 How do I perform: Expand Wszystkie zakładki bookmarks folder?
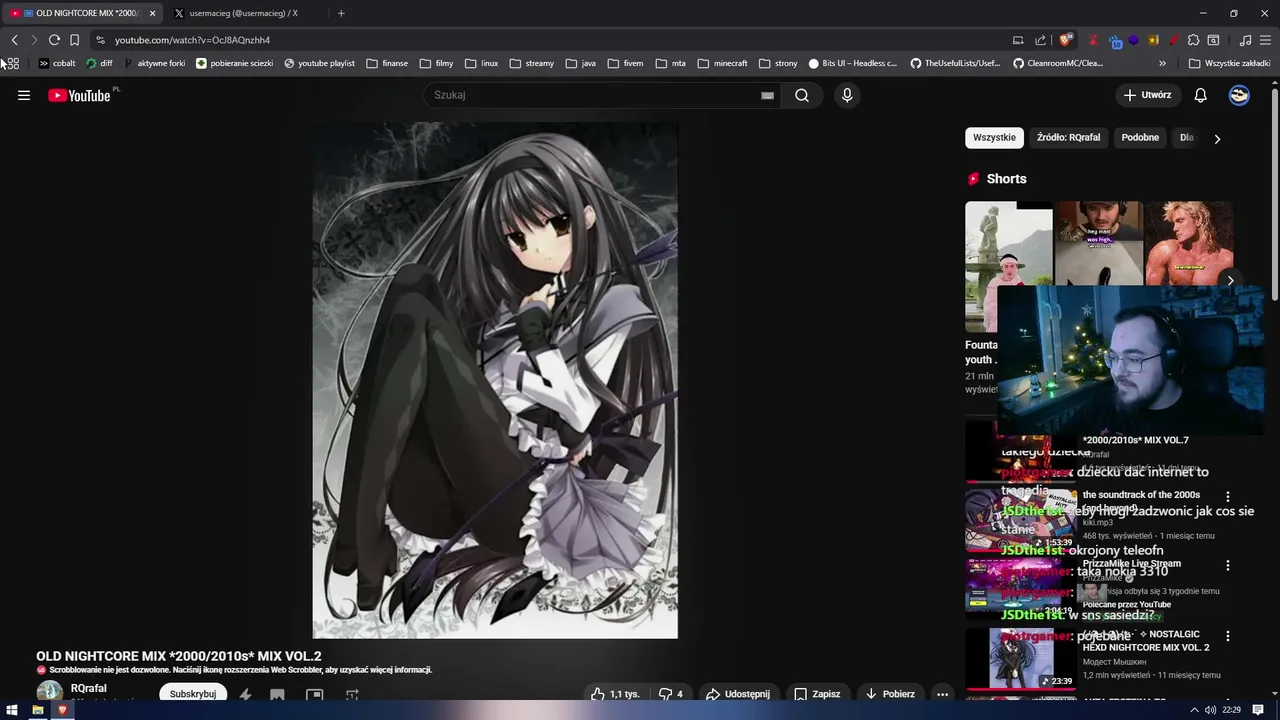(x=1229, y=63)
